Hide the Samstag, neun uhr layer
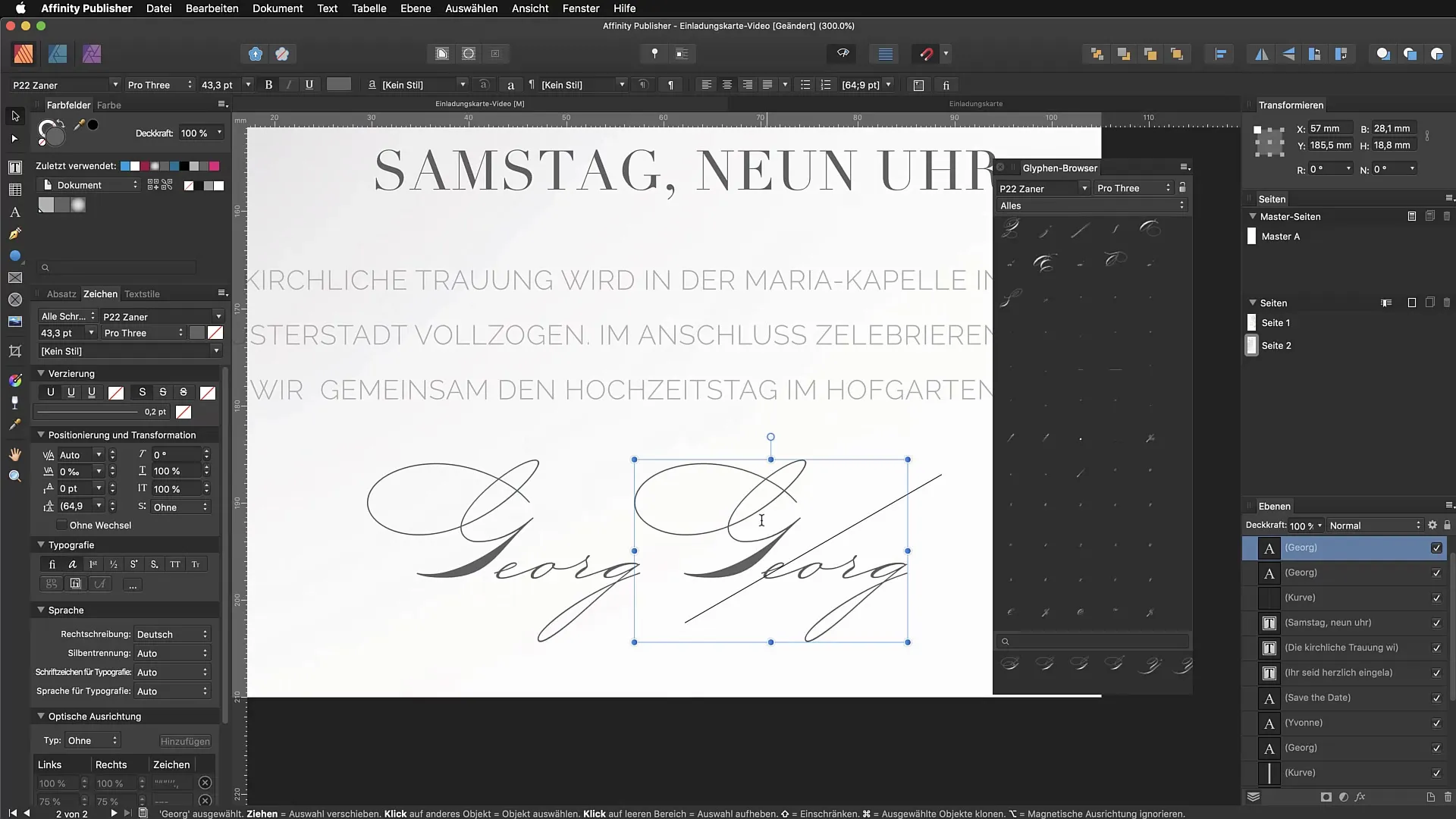Image resolution: width=1456 pixels, height=819 pixels. (x=1436, y=623)
